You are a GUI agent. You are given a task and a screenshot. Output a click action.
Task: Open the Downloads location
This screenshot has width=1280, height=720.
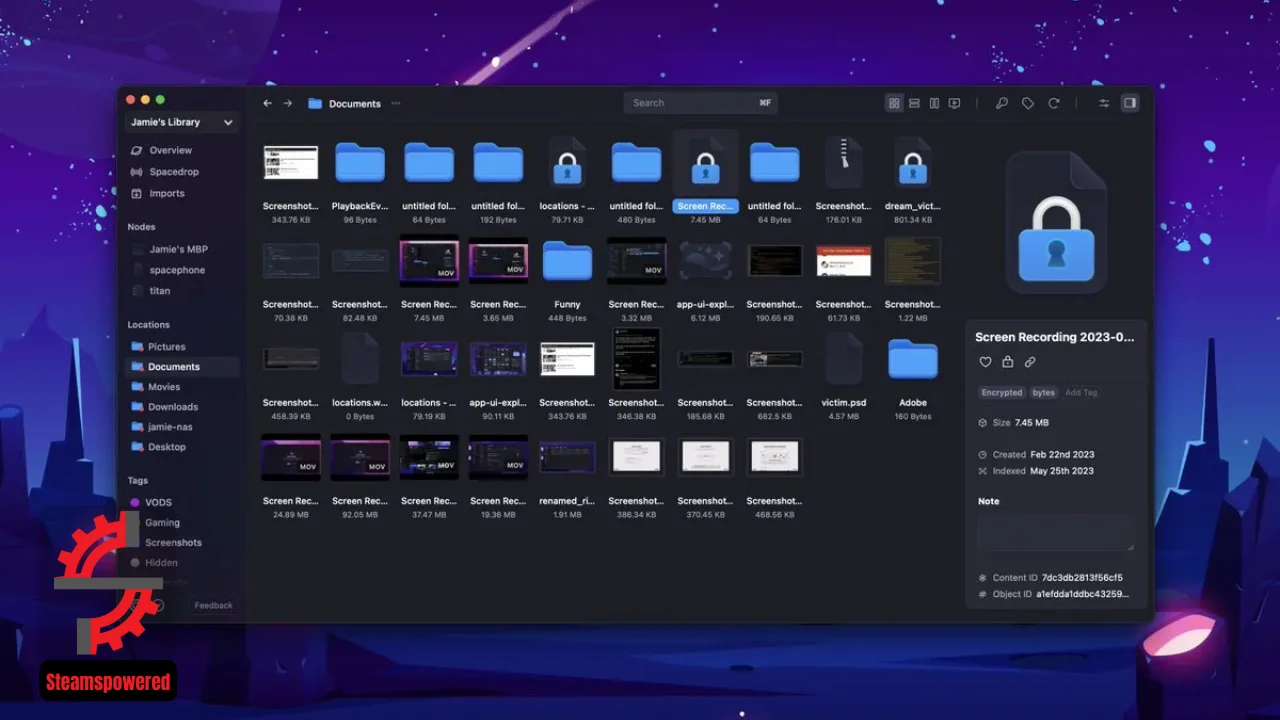coord(173,407)
